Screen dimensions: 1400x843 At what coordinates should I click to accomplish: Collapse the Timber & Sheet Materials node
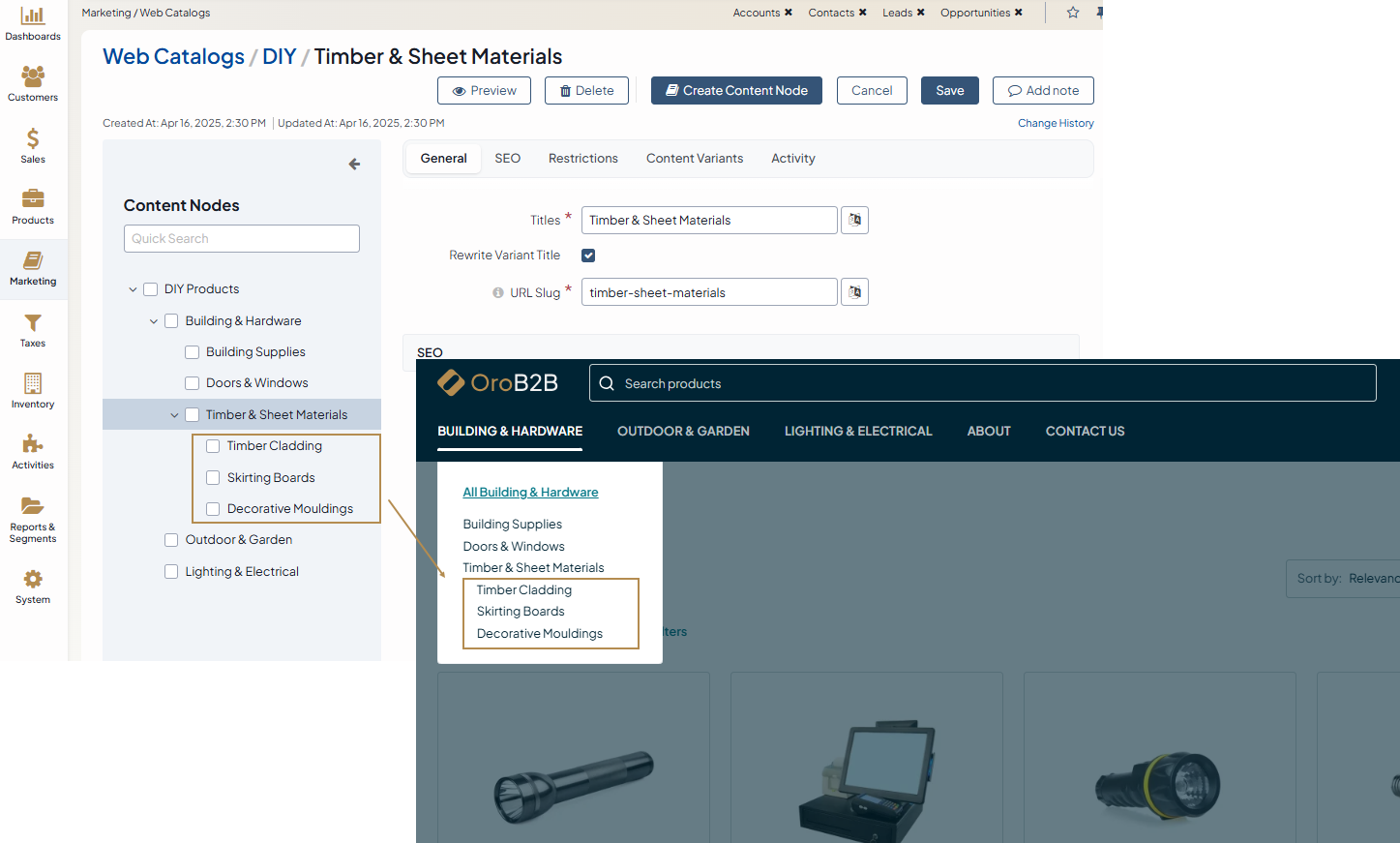[x=174, y=415]
